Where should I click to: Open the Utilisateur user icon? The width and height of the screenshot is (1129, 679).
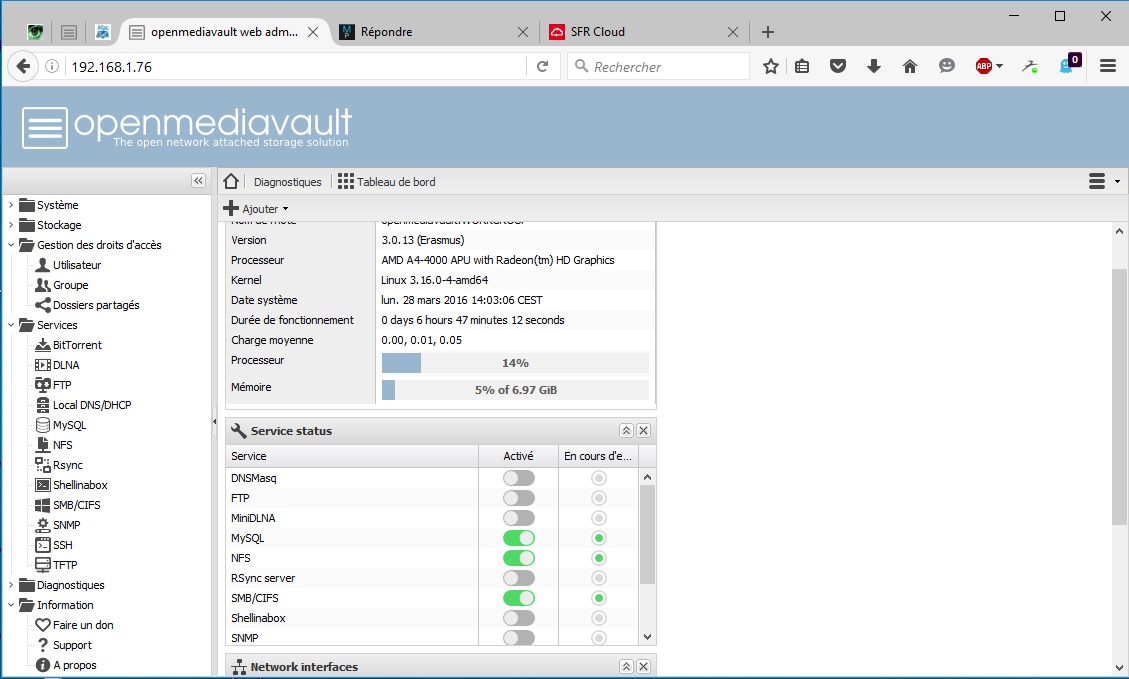point(42,265)
